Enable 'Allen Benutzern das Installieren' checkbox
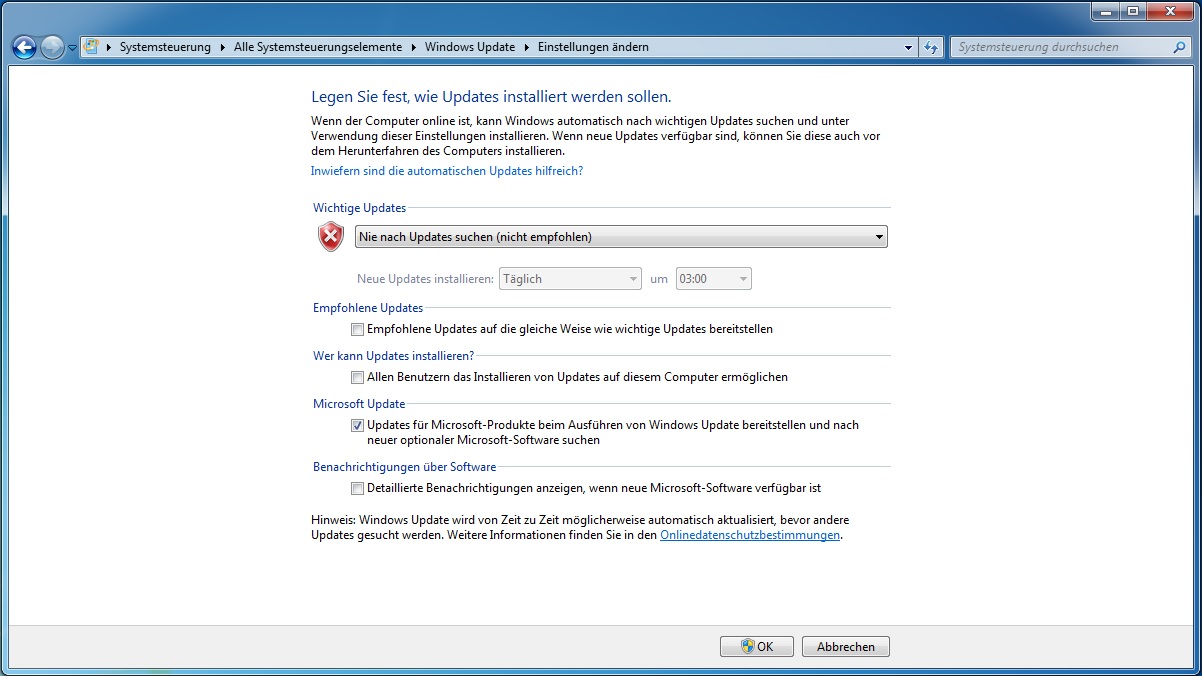The width and height of the screenshot is (1202, 676). tap(357, 377)
